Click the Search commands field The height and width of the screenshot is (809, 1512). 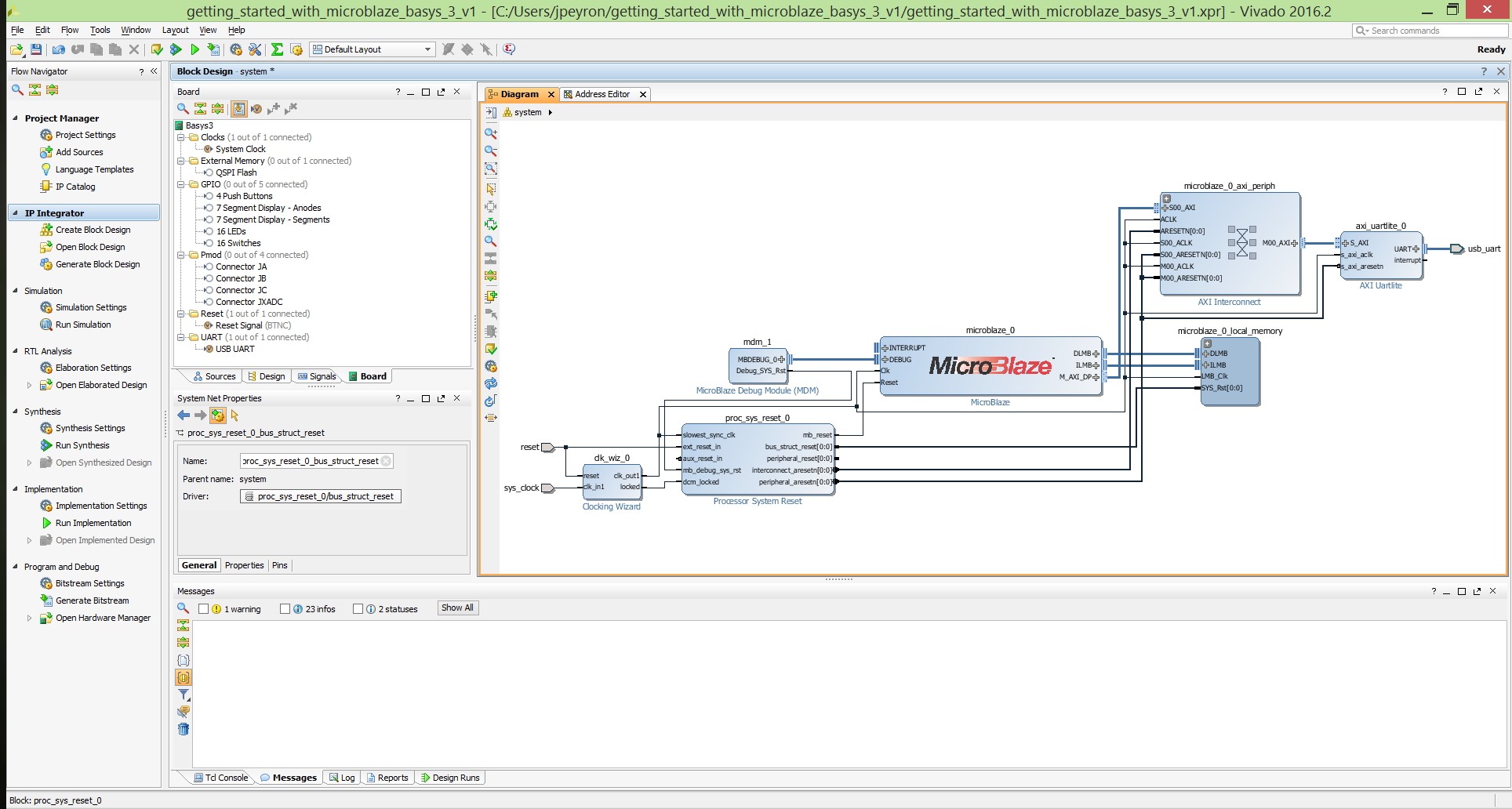(x=1430, y=31)
